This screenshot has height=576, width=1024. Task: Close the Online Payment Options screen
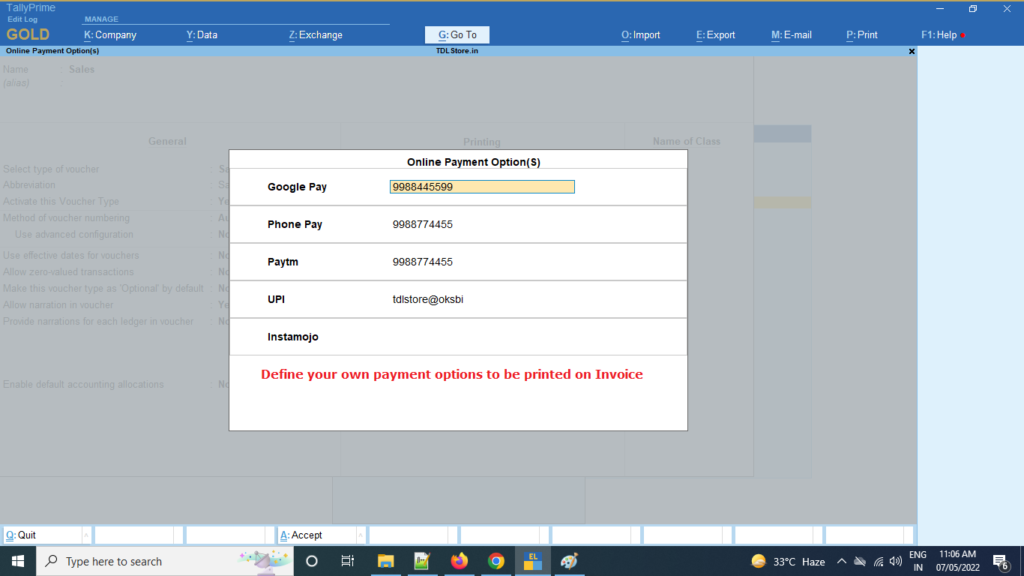(910, 51)
